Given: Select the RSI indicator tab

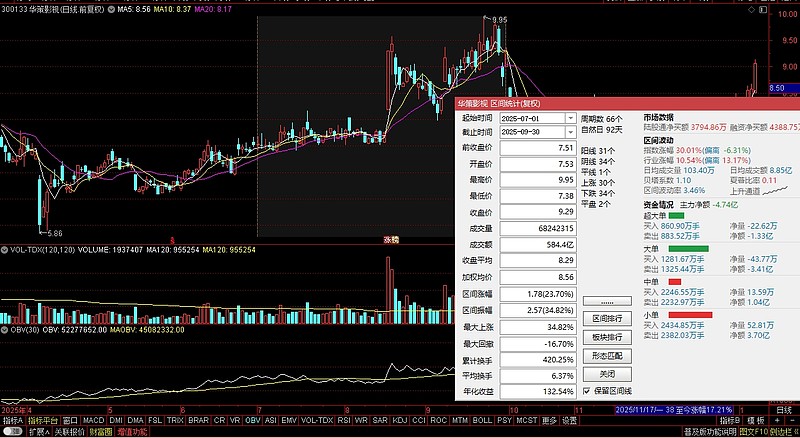Looking at the screenshot, I should pyautogui.click(x=344, y=421).
